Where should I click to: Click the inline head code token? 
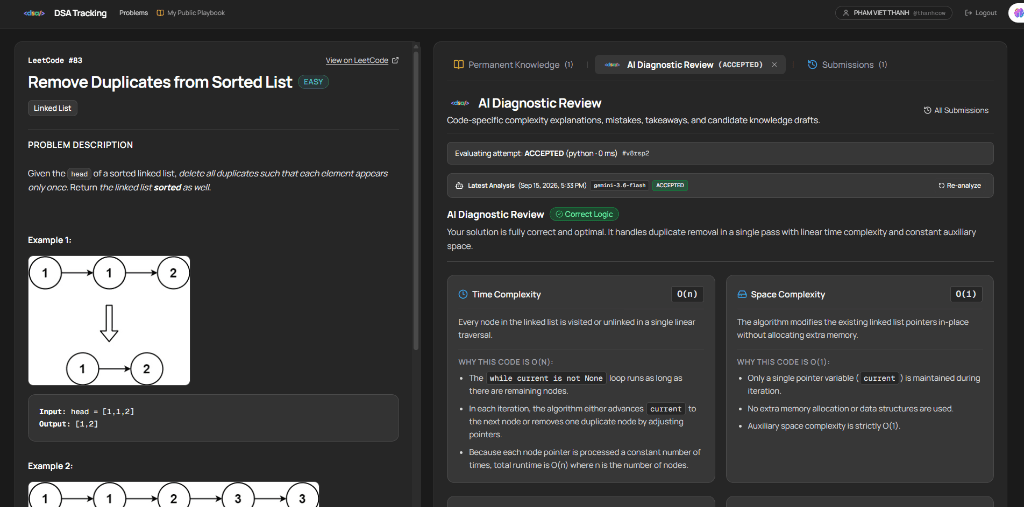(x=79, y=174)
